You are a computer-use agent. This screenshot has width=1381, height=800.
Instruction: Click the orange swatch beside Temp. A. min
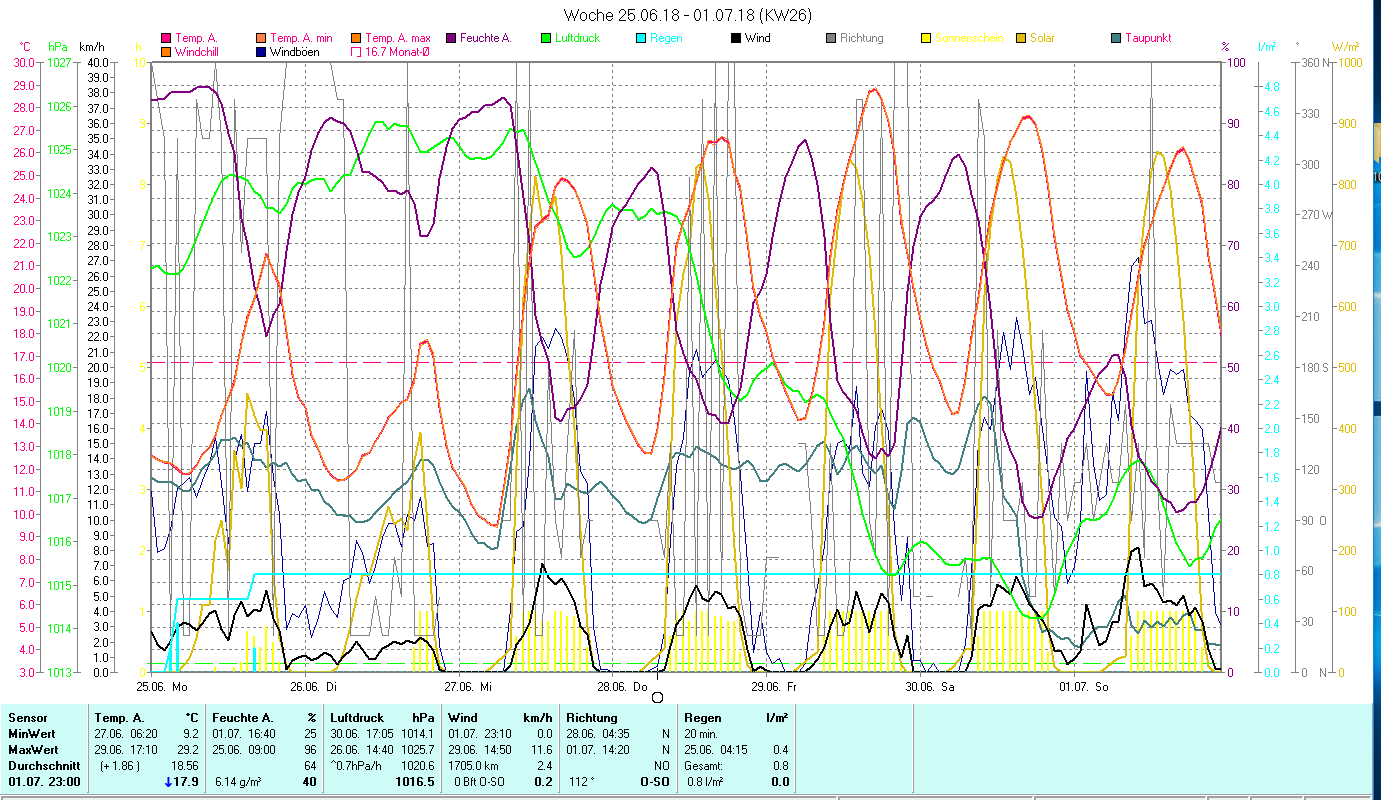tap(261, 38)
